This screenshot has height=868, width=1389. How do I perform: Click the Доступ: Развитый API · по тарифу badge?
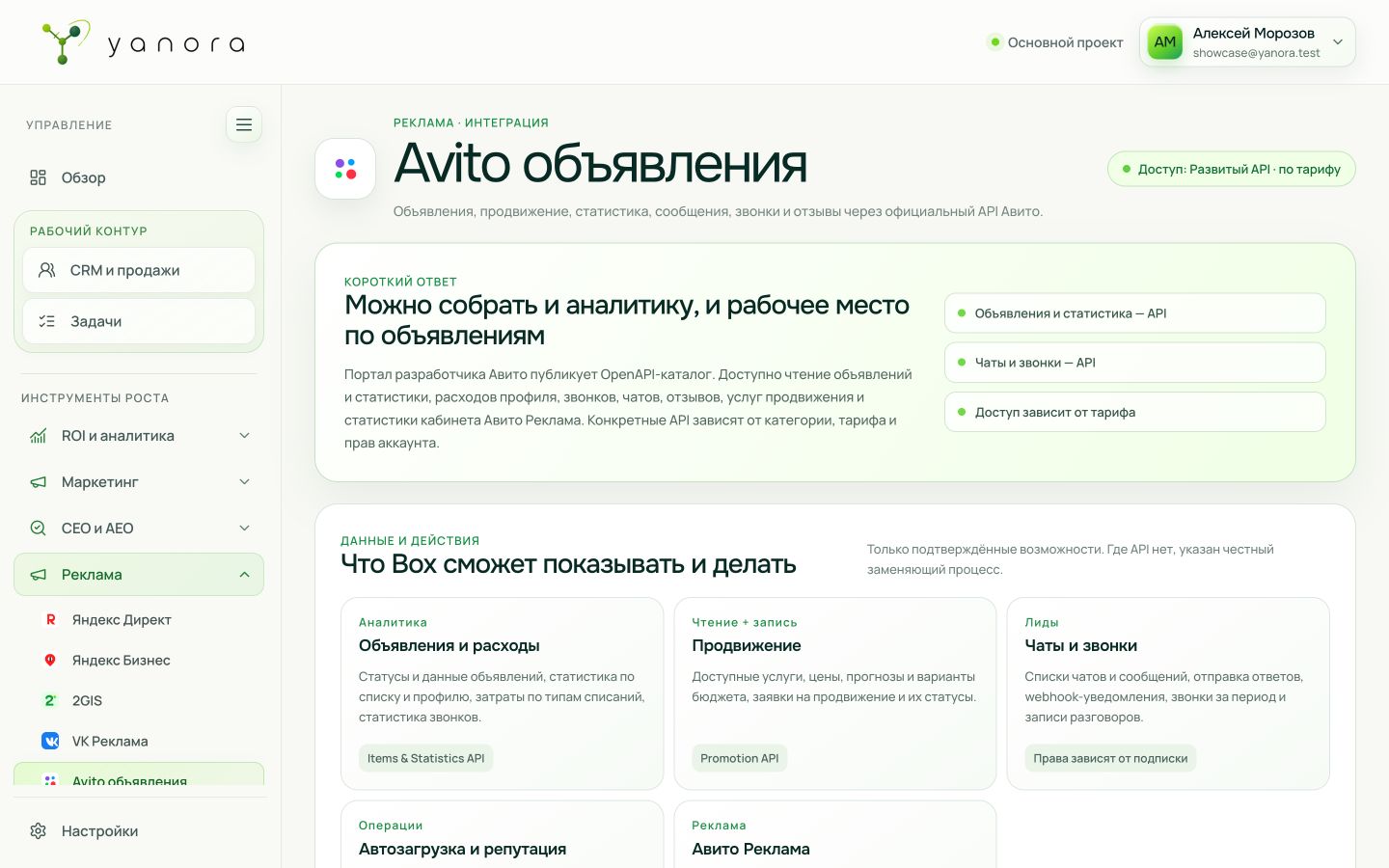(1232, 169)
